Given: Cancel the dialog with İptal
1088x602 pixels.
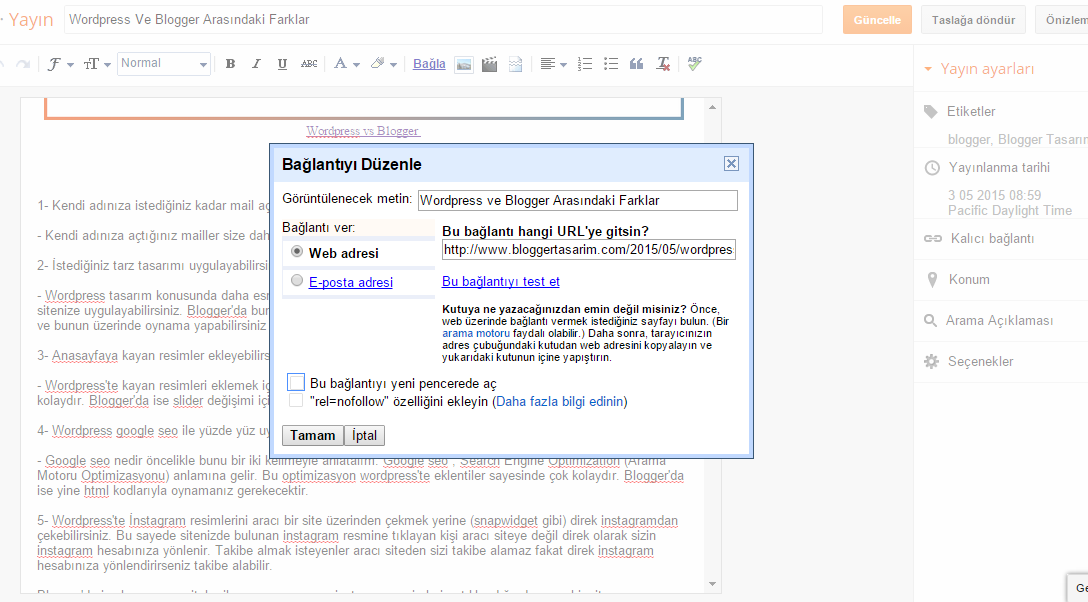Looking at the screenshot, I should click(364, 436).
